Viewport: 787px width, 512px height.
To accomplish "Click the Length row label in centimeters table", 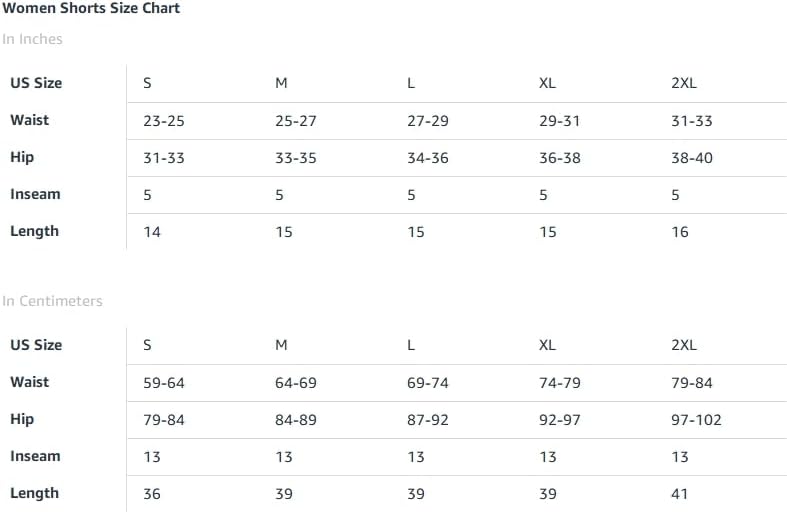I will (x=35, y=493).
